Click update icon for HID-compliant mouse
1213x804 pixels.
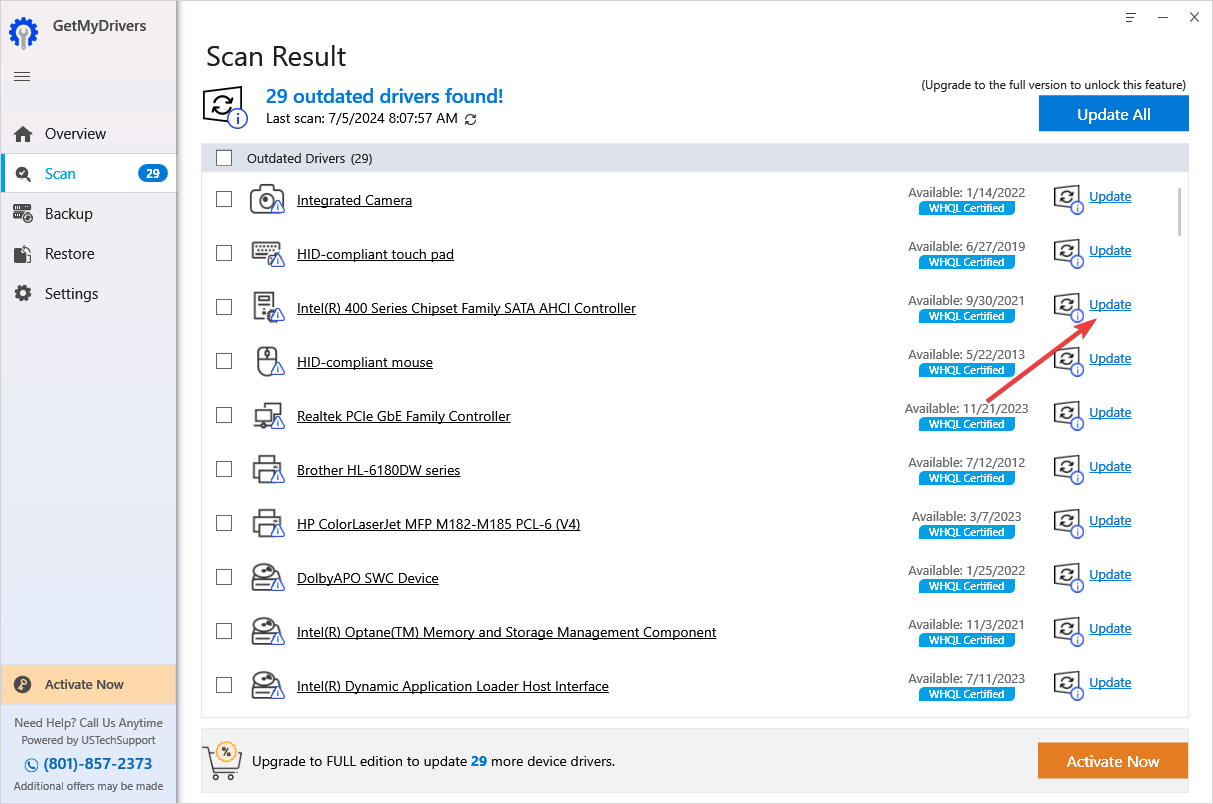tap(1069, 361)
